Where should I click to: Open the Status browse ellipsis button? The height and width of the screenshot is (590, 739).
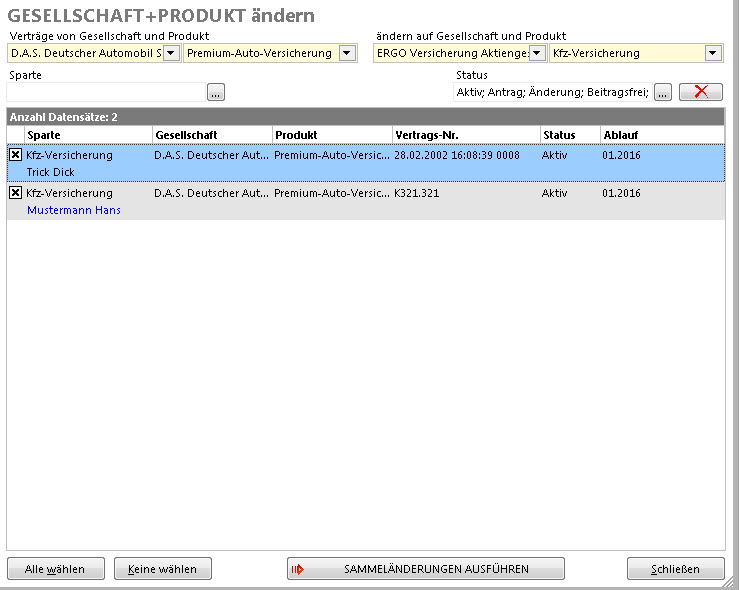[x=663, y=92]
